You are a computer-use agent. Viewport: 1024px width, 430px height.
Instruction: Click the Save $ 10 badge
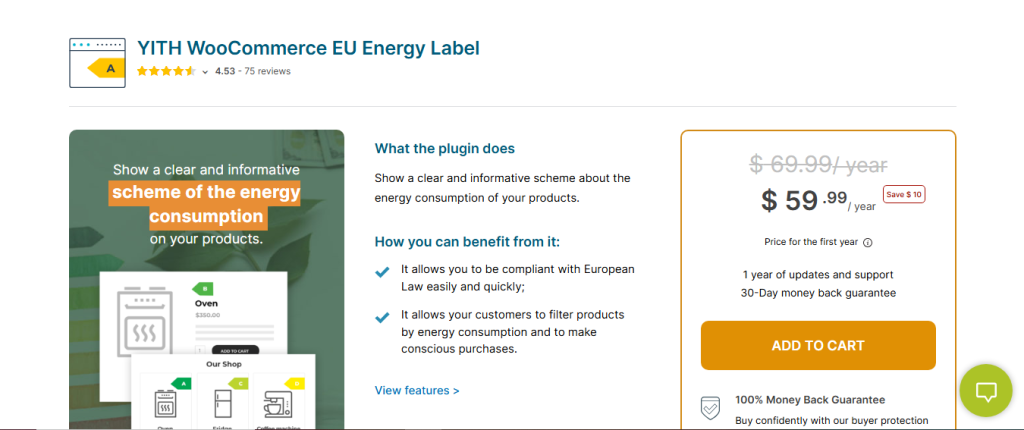(904, 194)
